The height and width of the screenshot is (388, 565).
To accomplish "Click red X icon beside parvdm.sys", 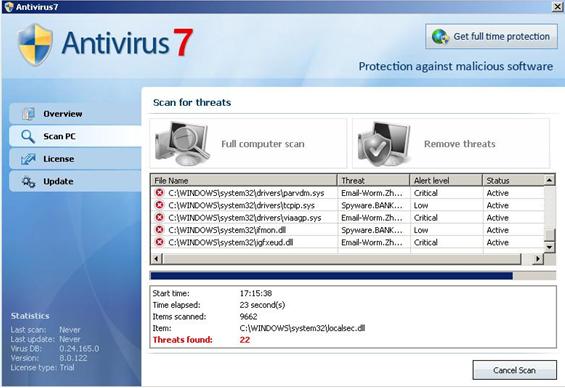I will click(159, 193).
